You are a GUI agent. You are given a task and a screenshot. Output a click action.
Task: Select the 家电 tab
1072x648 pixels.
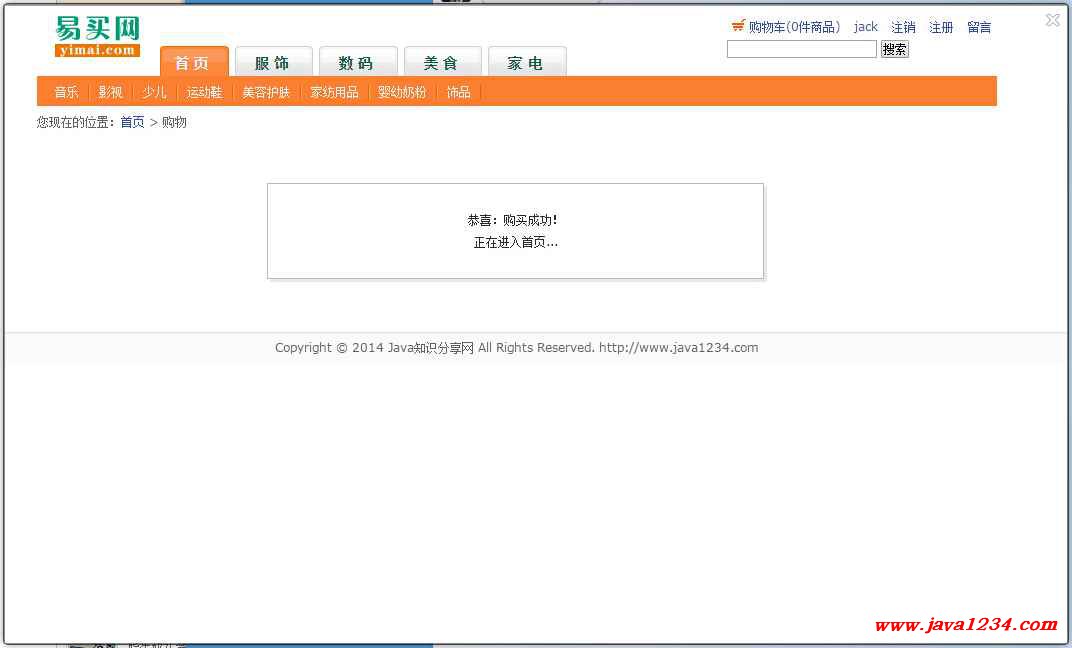click(526, 62)
